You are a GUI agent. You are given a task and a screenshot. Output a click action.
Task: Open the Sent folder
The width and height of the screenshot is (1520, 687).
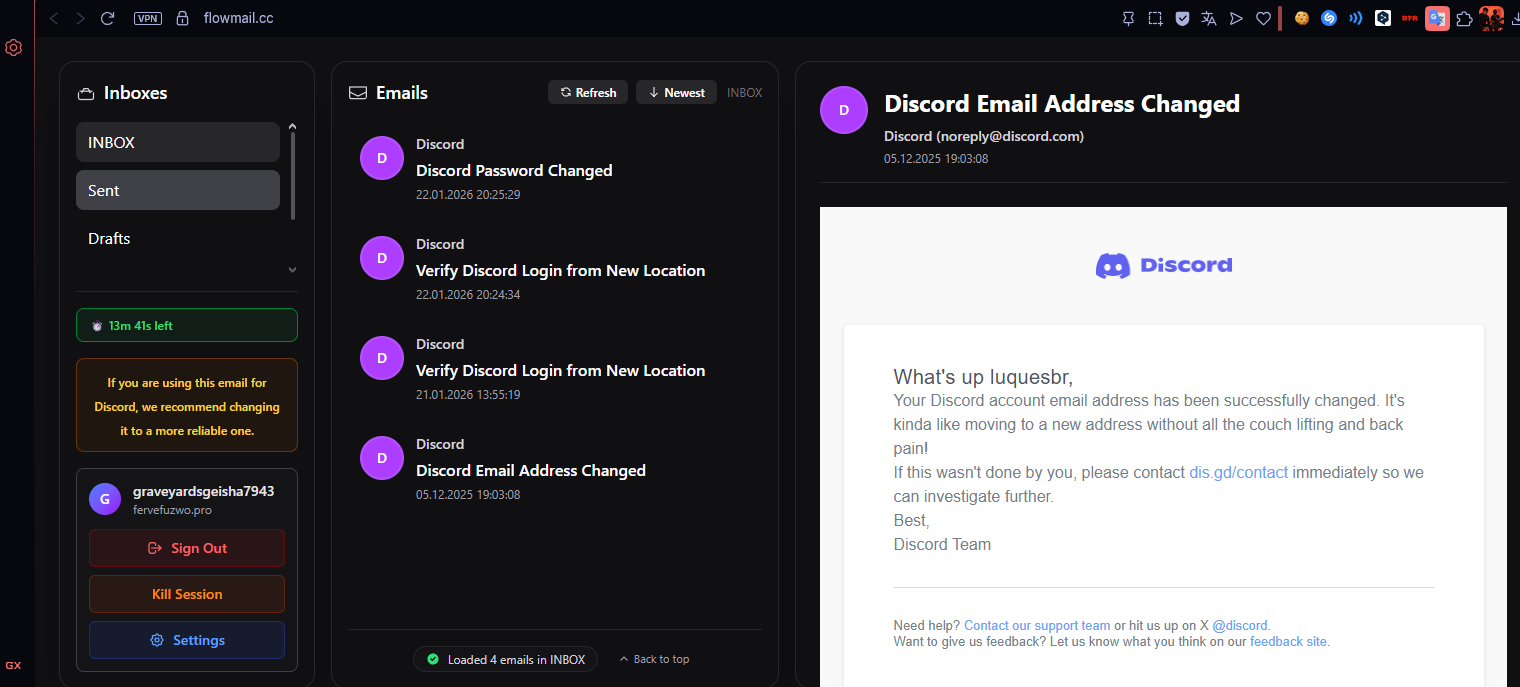point(178,190)
